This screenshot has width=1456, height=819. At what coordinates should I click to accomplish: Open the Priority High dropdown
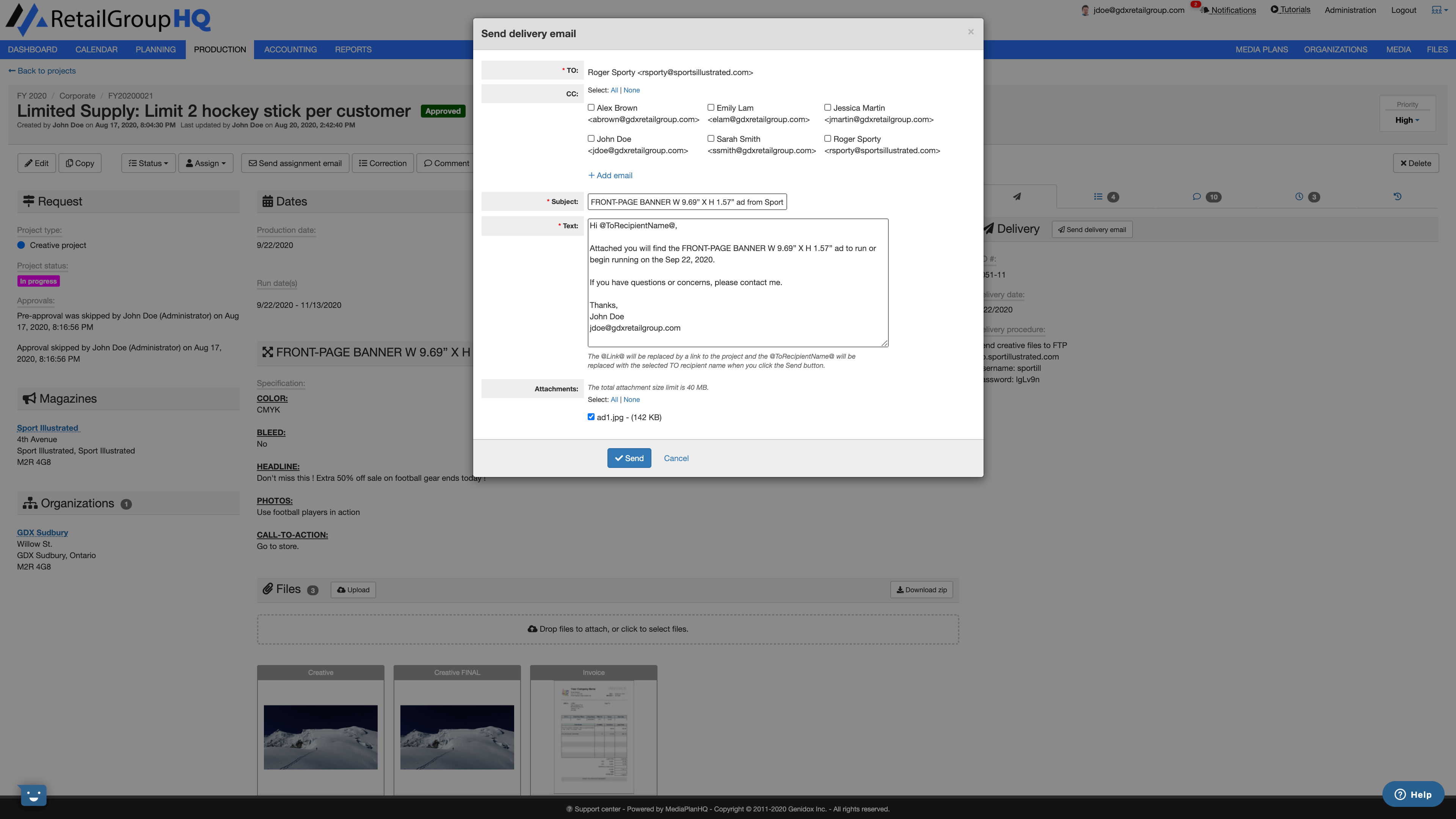[1407, 120]
